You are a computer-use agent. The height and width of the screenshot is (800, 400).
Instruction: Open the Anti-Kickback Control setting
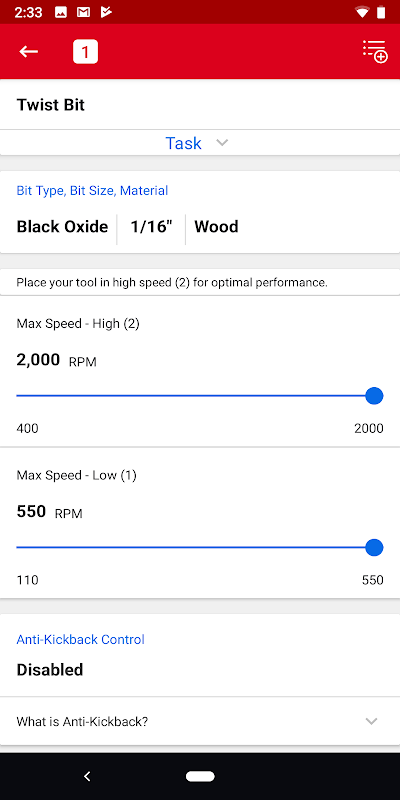200,655
